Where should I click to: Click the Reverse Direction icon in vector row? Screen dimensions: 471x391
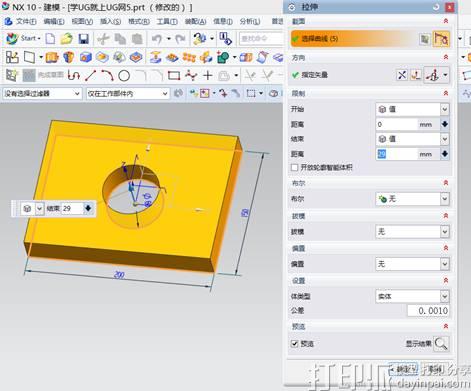coord(402,75)
